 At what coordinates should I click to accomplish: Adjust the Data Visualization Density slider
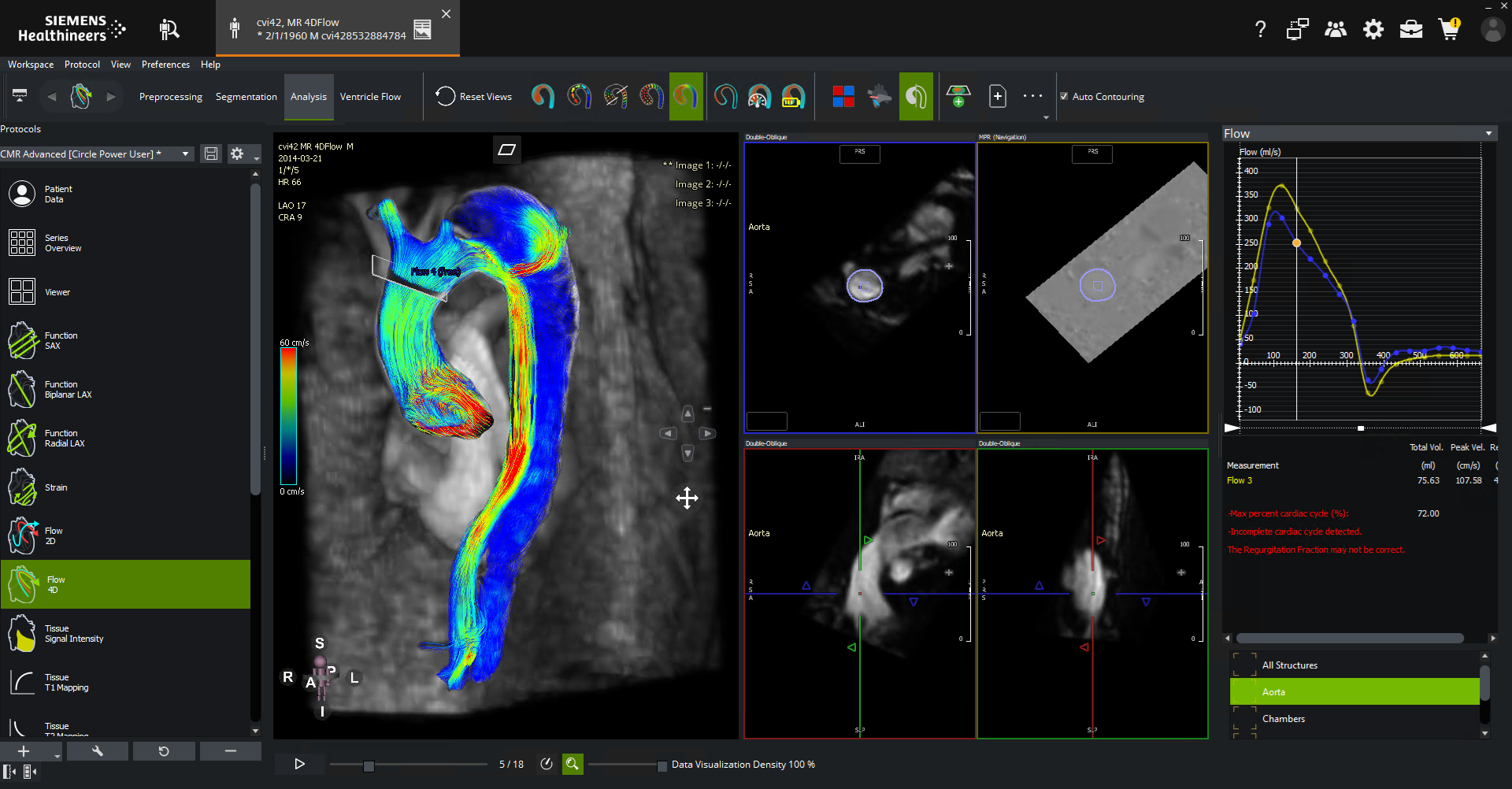pos(661,765)
